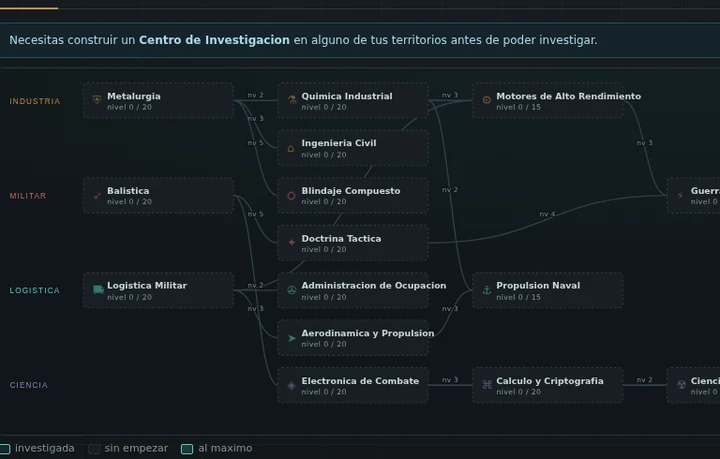Click 'nv 2' label after Calculo y Criptografia
This screenshot has height=459, width=720.
click(644, 380)
